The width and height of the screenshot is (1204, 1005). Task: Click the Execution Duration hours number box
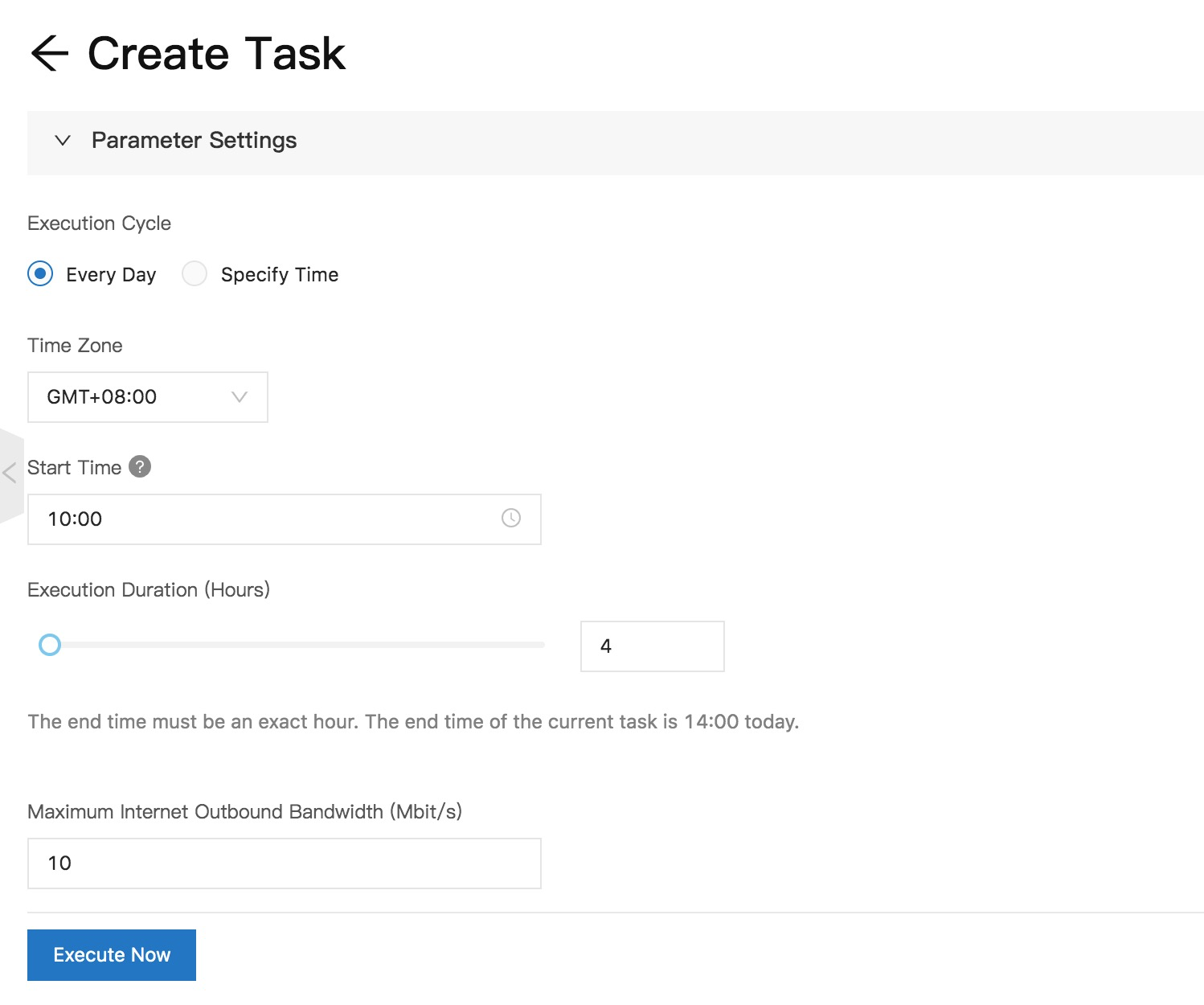pos(652,646)
